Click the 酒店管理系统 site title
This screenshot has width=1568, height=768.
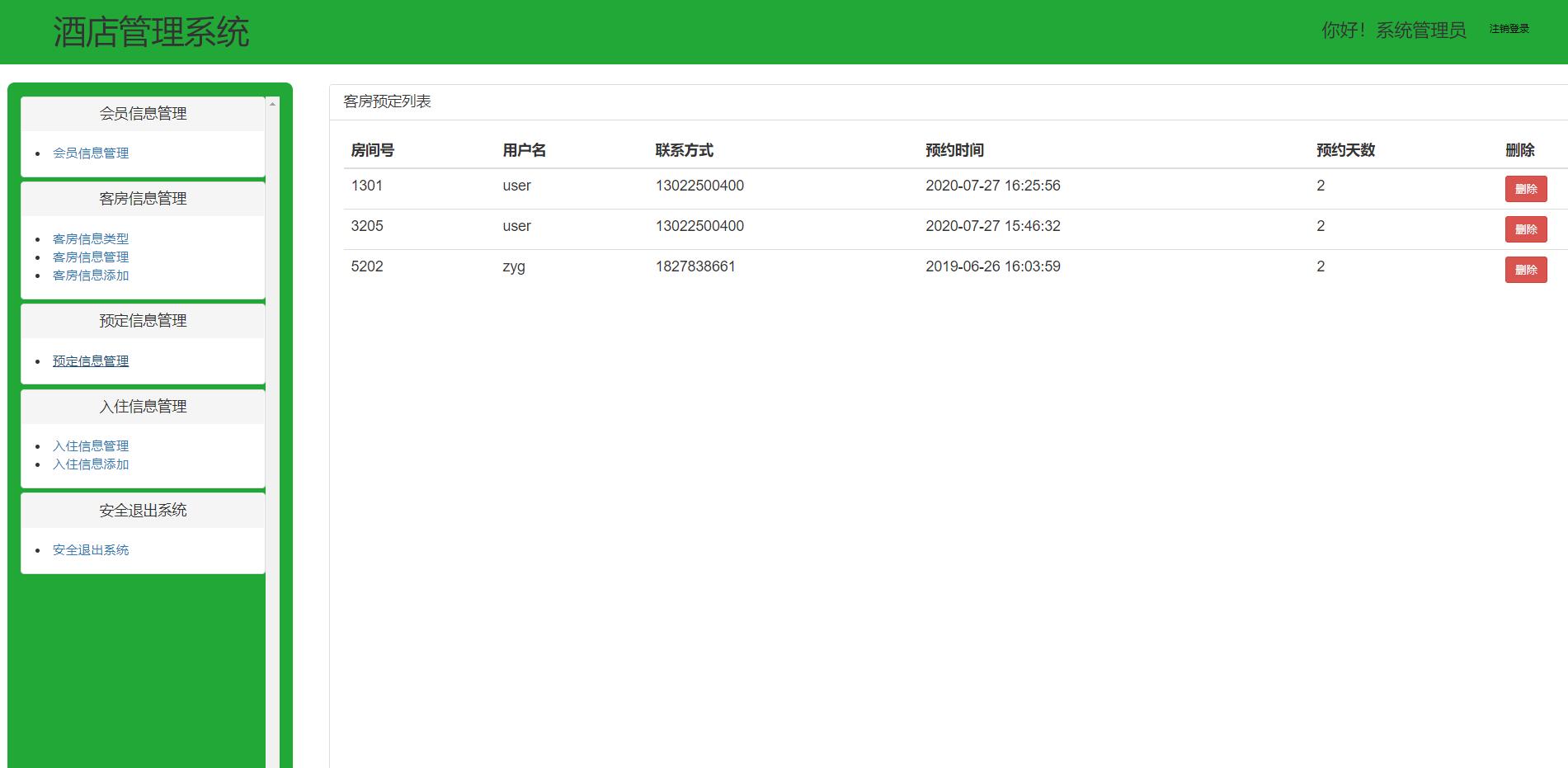[x=151, y=32]
